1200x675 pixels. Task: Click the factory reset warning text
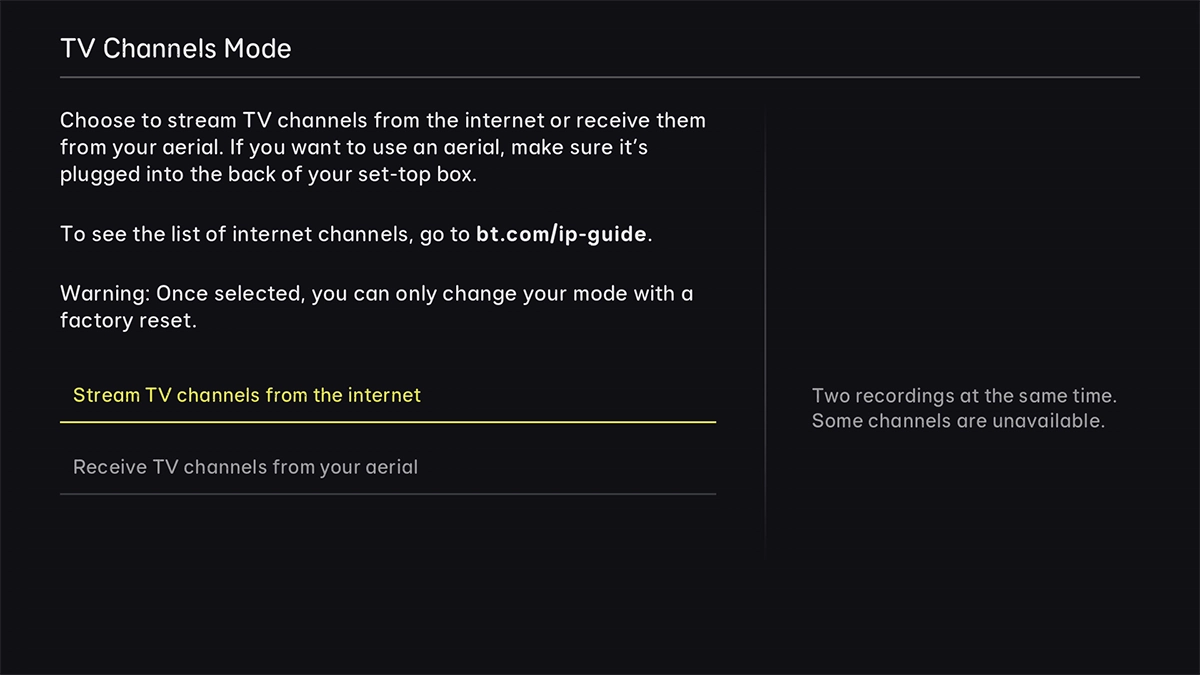click(x=376, y=306)
